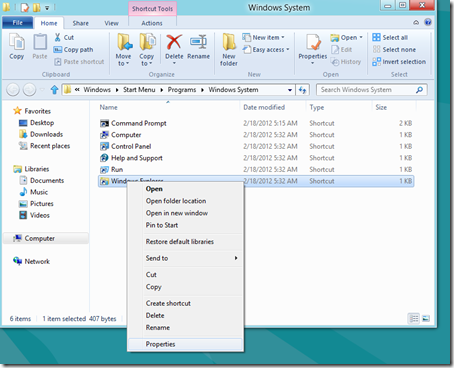Click the Help and Support shortcut icon

[x=104, y=158]
